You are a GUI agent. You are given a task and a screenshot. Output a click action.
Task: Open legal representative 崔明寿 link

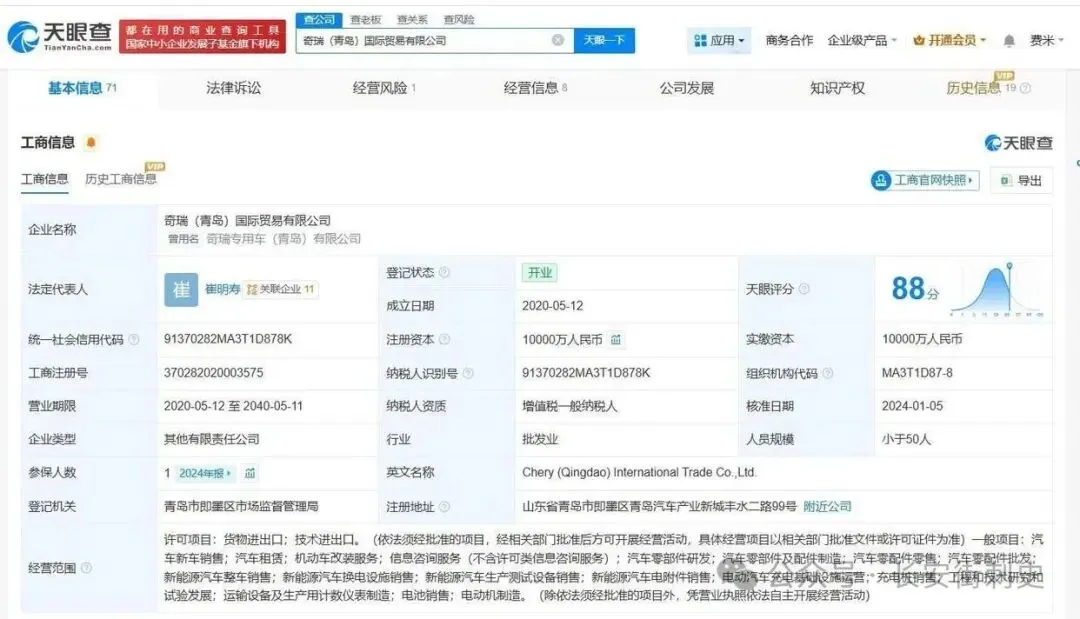click(x=222, y=289)
